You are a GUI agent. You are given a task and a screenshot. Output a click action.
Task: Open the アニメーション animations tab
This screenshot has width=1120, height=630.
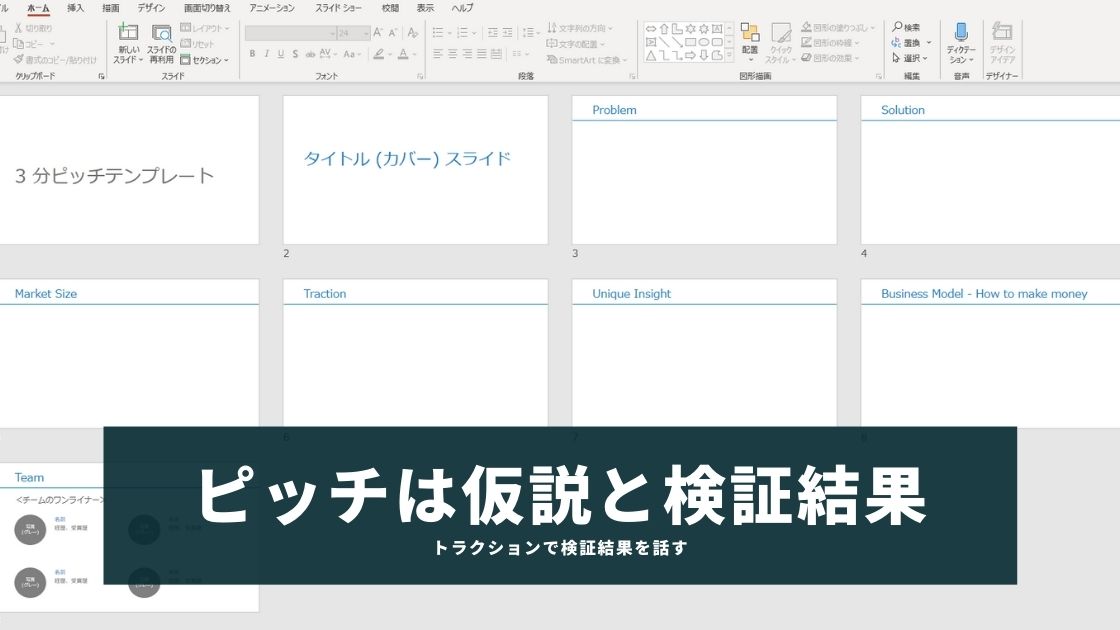point(272,8)
